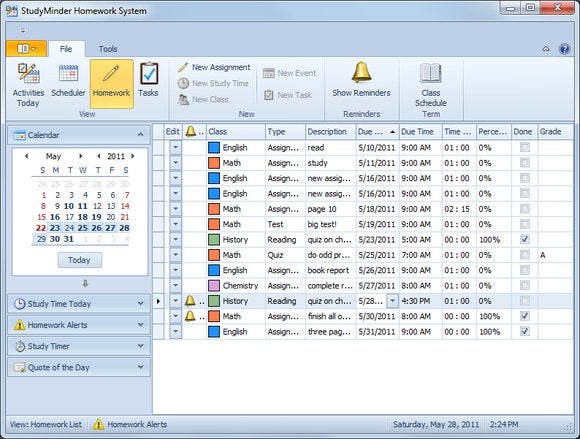This screenshot has width=580, height=439.
Task: Expand the Study Timer panel
Action: click(141, 346)
